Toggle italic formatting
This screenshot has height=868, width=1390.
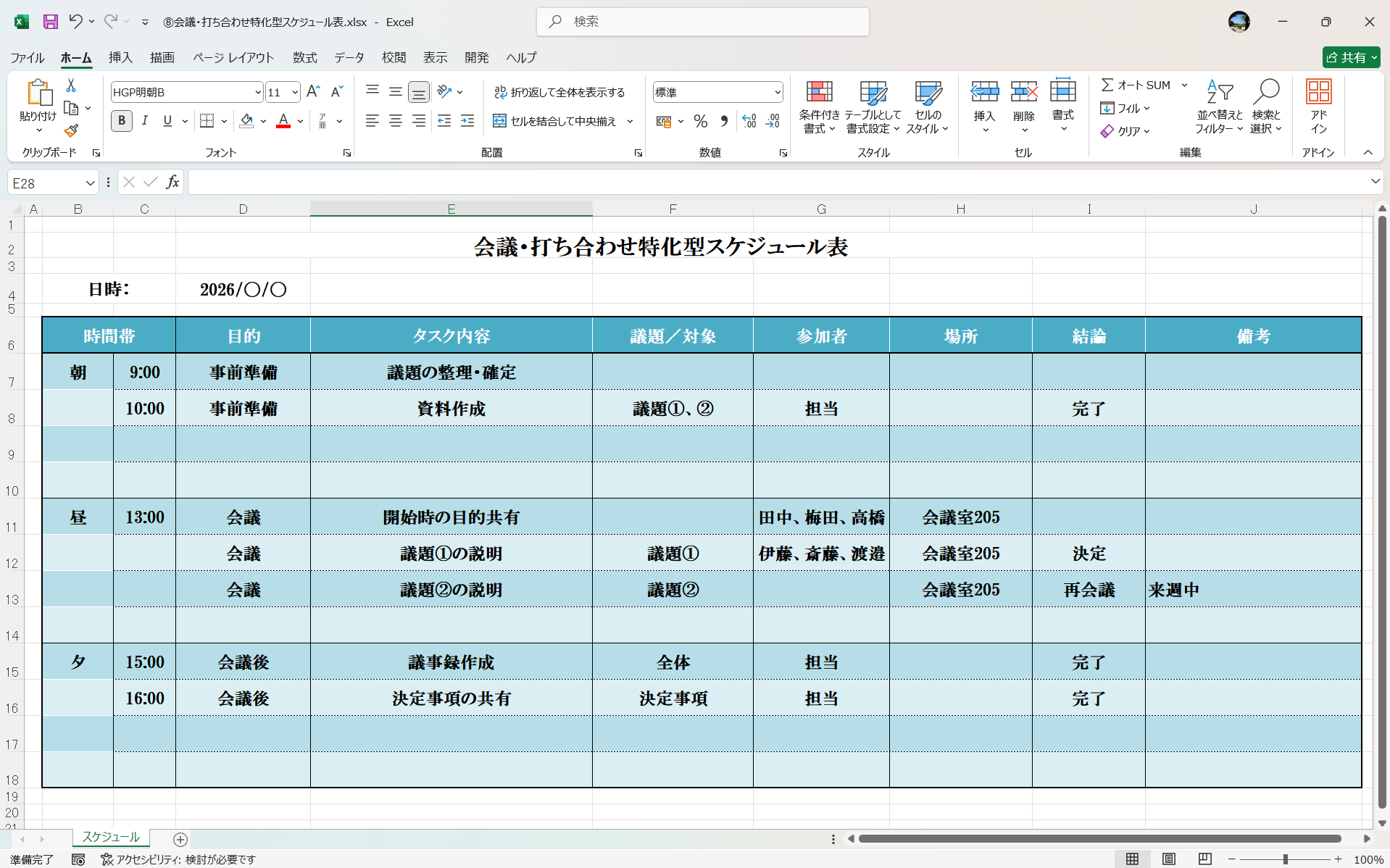pos(144,121)
